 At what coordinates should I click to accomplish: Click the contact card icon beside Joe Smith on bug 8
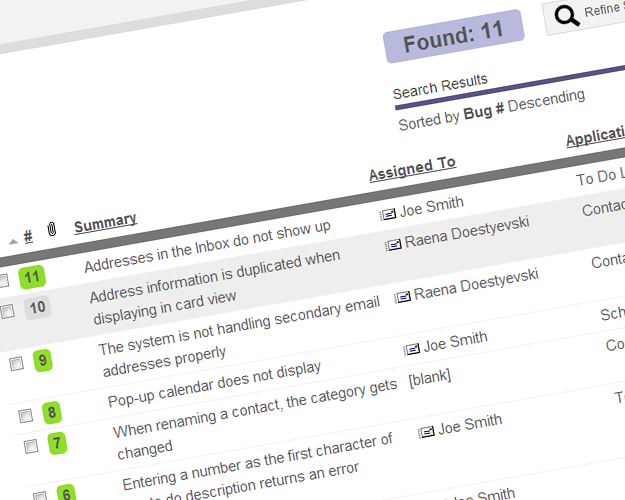[411, 349]
